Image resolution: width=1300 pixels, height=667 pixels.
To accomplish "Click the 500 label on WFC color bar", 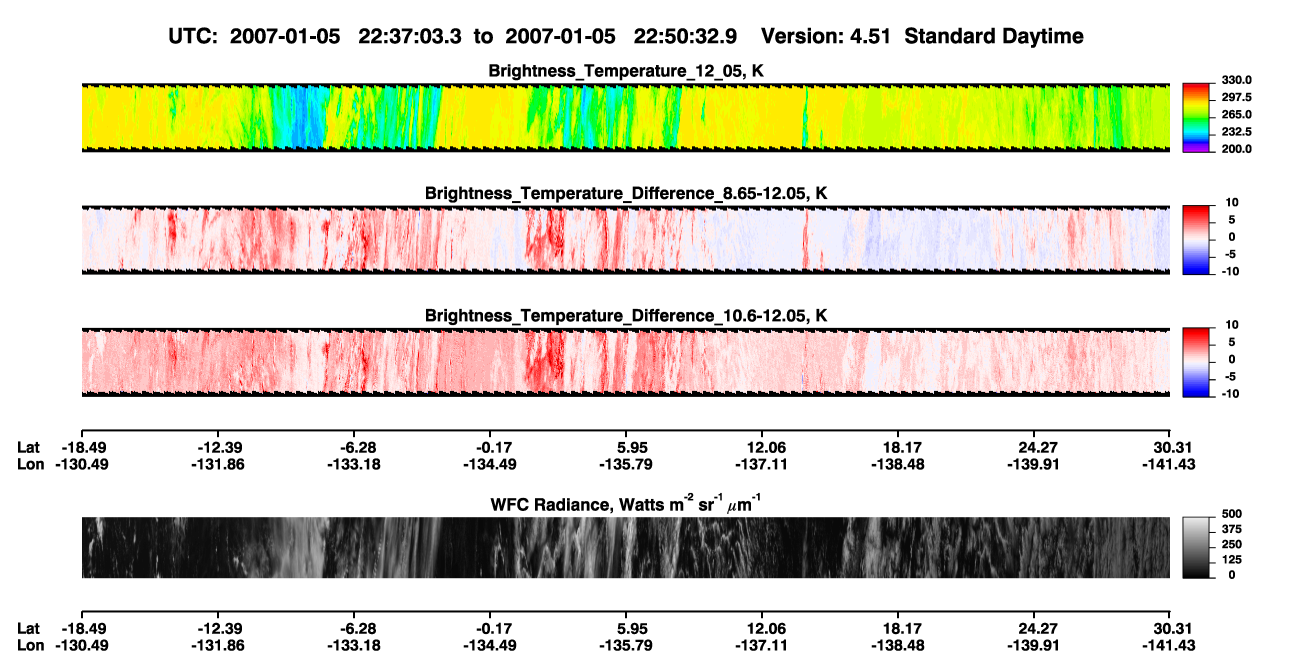I will click(1229, 514).
